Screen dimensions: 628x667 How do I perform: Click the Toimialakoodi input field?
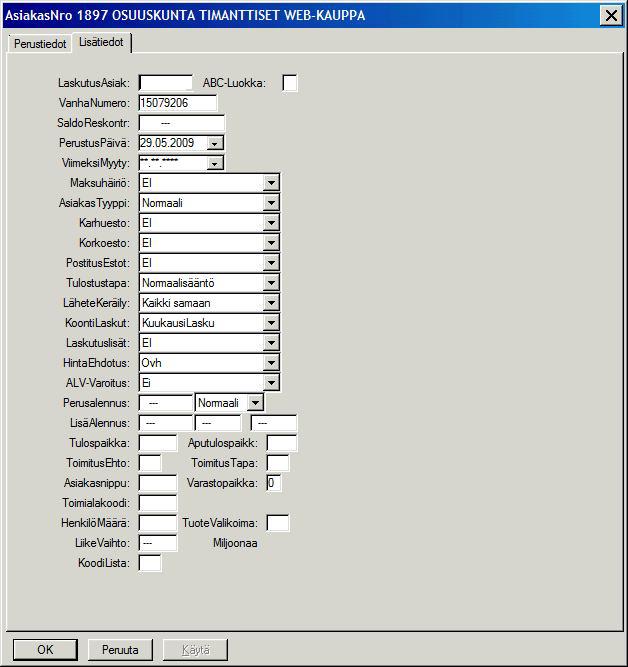pyautogui.click(x=157, y=503)
